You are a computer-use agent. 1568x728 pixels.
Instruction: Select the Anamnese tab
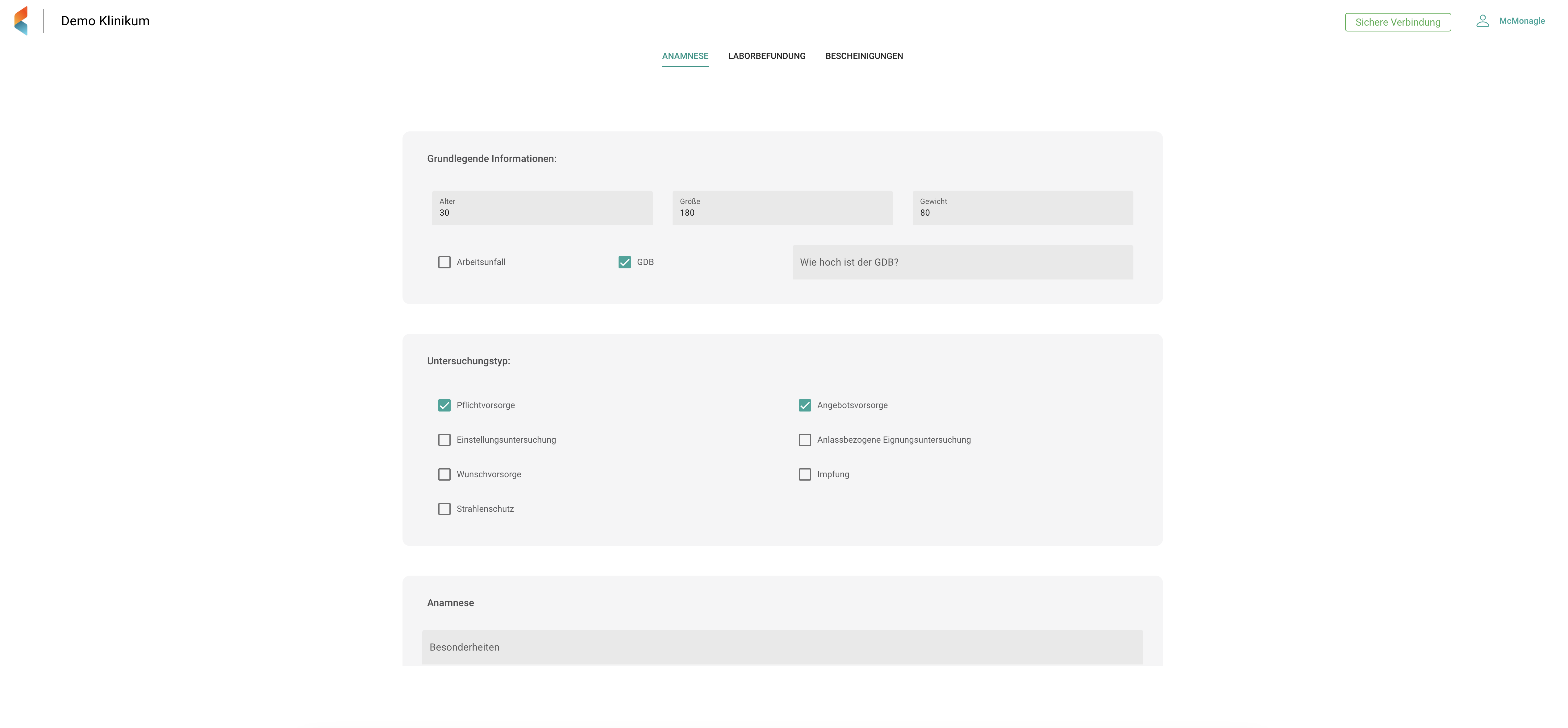click(x=685, y=56)
